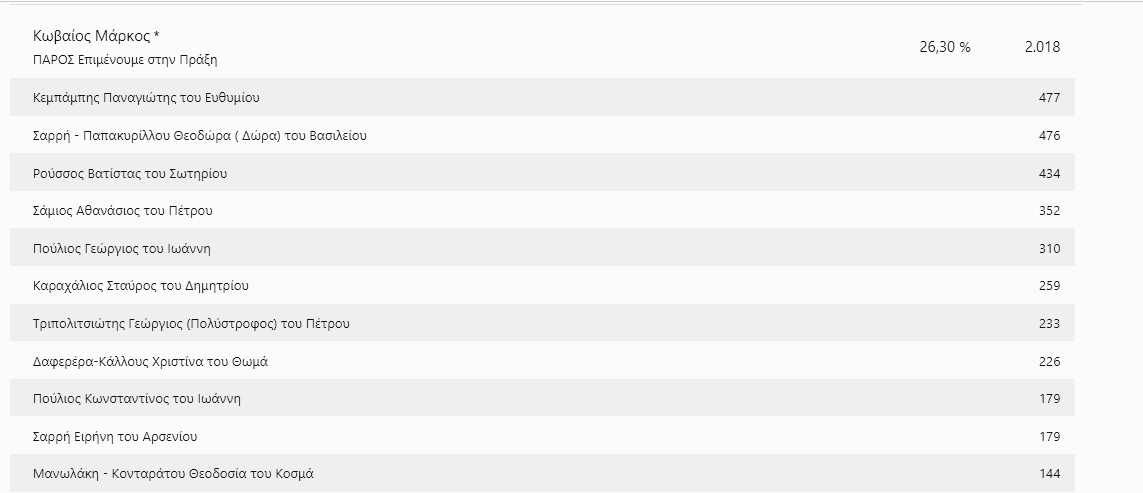
Task: Select the Μανωλάκη - Κονταράτου Θεοδοσία row
Action: coord(180,474)
